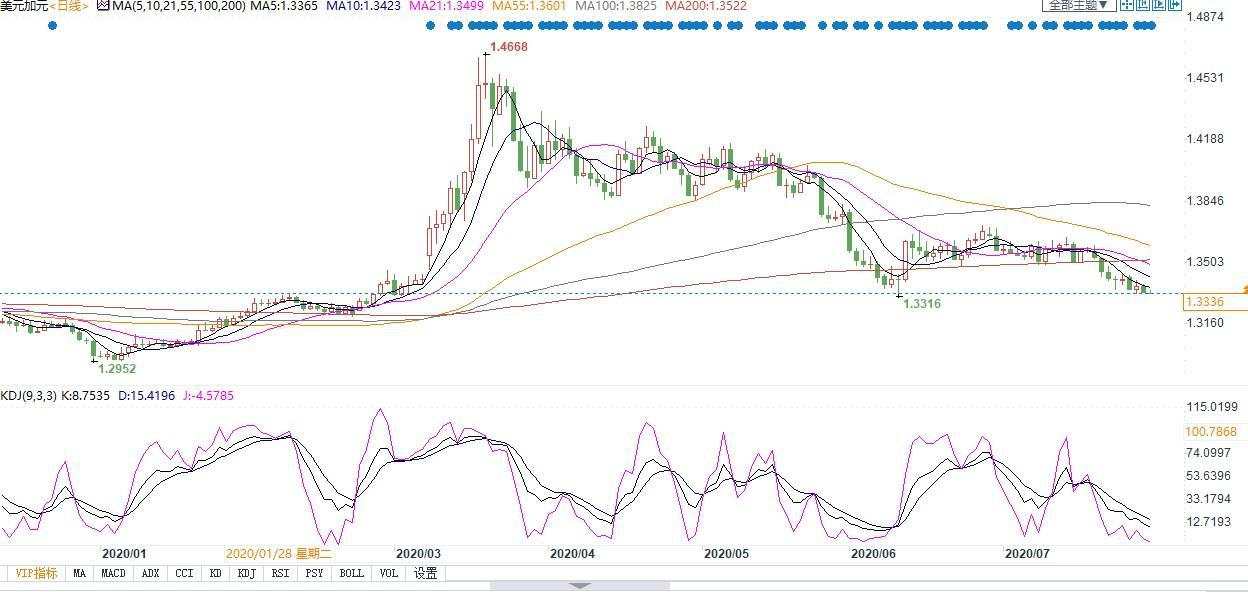Click the 美元加元 symbol name
This screenshot has width=1248, height=592.
click(24, 6)
